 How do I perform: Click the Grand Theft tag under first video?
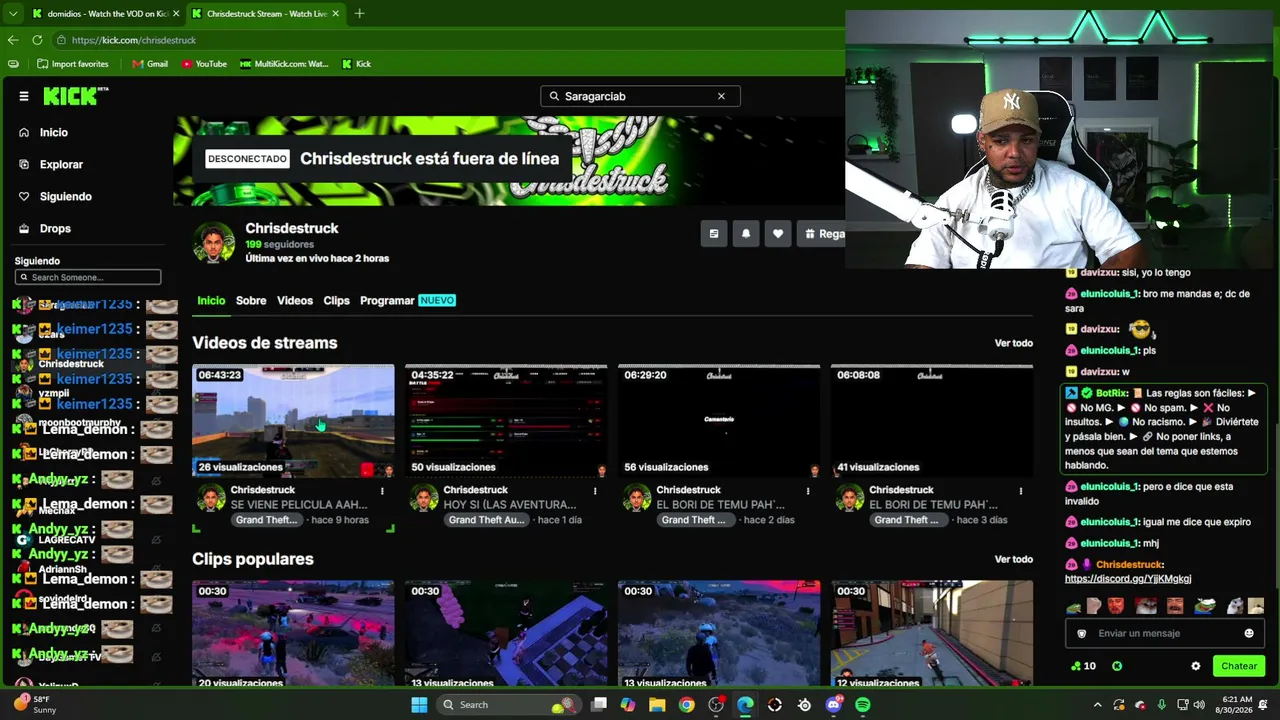(x=267, y=520)
